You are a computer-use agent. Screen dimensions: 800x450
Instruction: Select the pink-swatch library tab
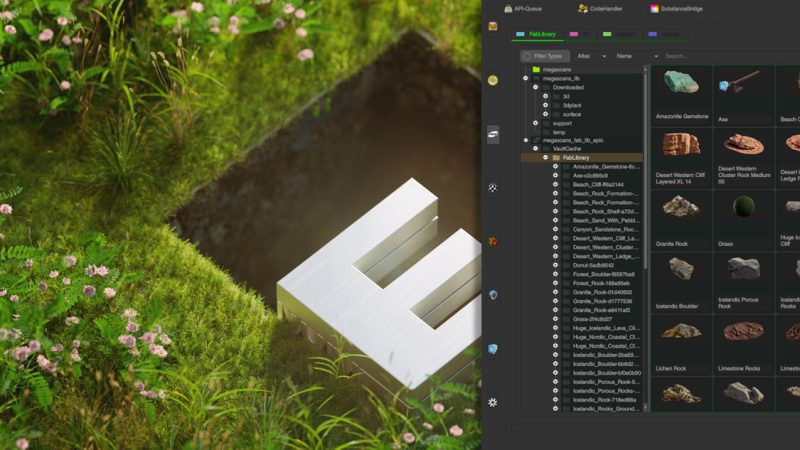tap(580, 34)
